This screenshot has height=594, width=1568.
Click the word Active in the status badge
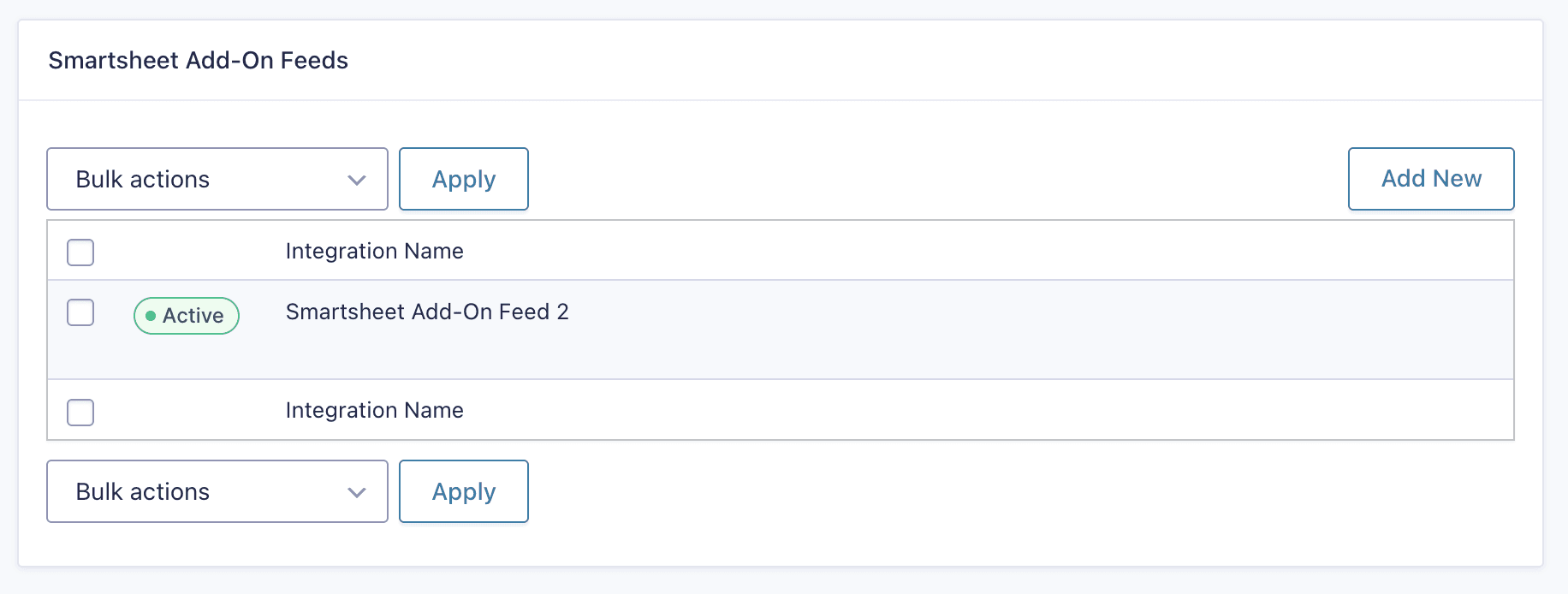[x=193, y=316]
